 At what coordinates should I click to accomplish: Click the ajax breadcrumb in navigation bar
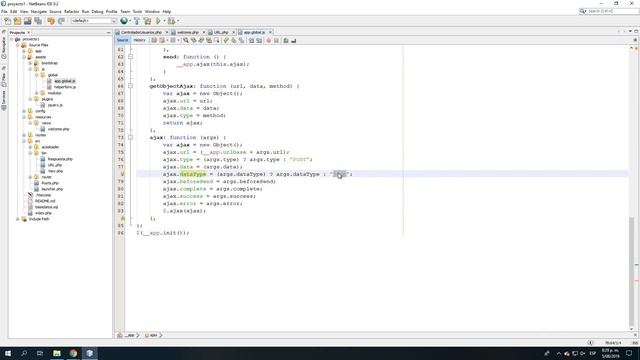tap(153, 335)
